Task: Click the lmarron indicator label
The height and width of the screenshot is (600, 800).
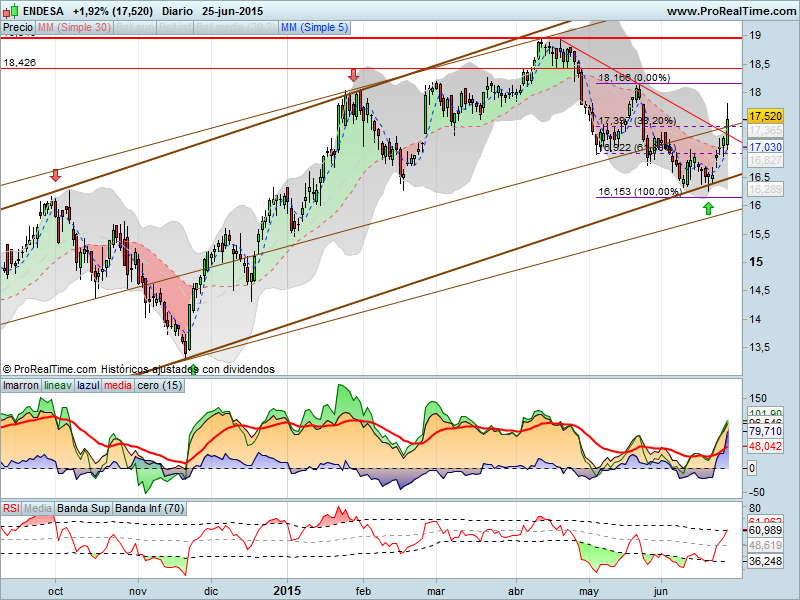Action: [x=21, y=385]
